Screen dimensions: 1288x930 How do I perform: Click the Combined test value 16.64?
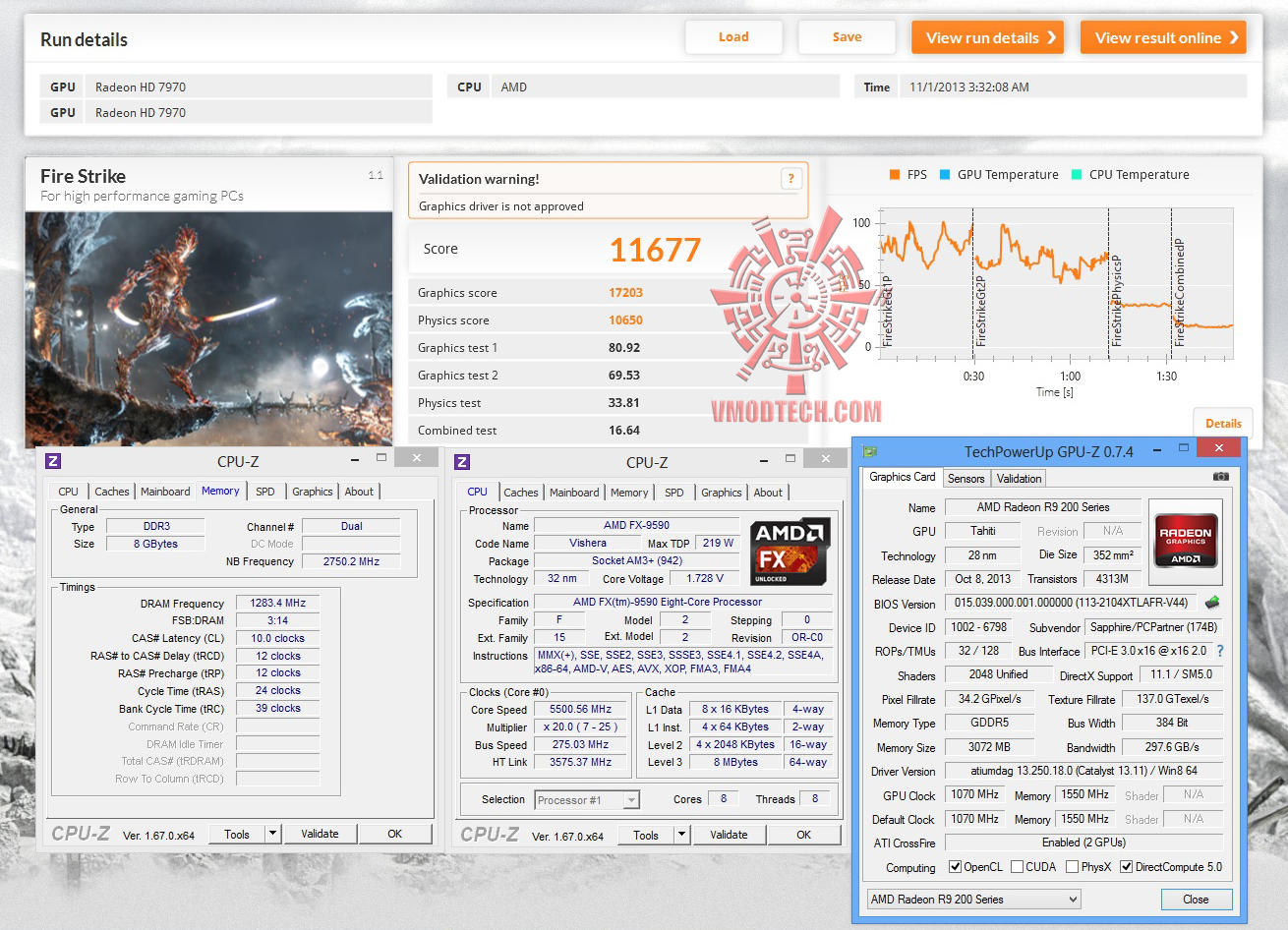coord(624,431)
